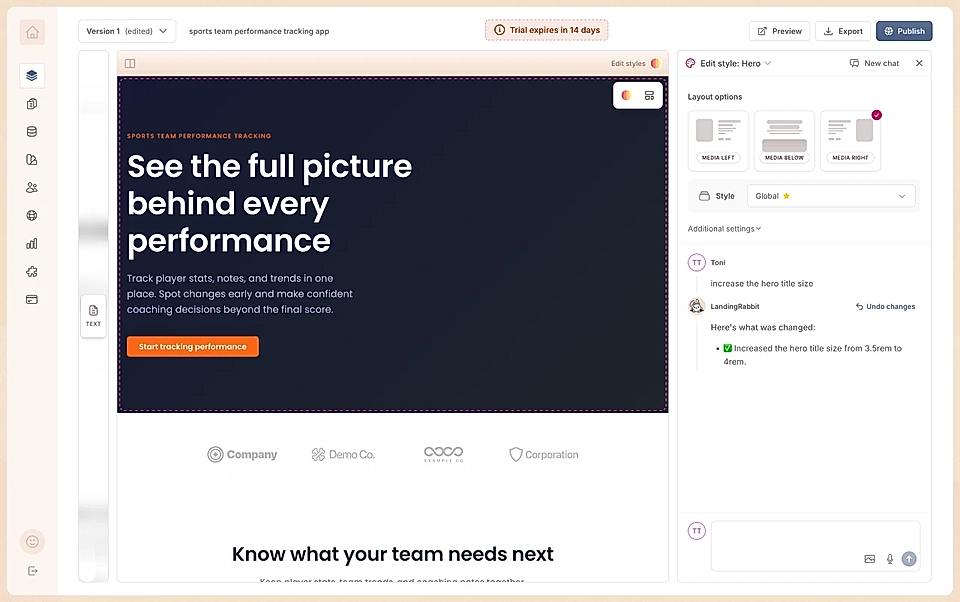This screenshot has width=960, height=602.
Task: Open the analytics bar chart icon
Action: point(32,244)
